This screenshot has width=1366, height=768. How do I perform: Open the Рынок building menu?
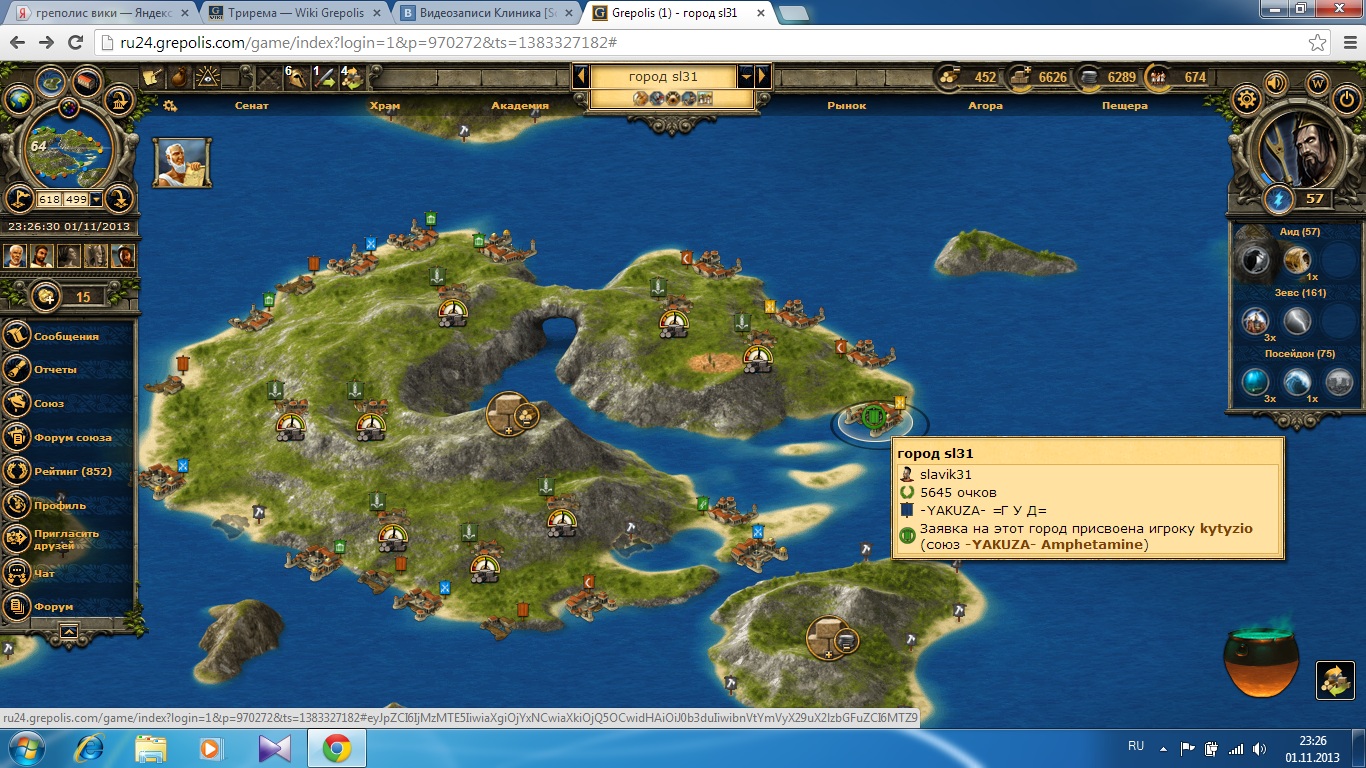pyautogui.click(x=846, y=105)
